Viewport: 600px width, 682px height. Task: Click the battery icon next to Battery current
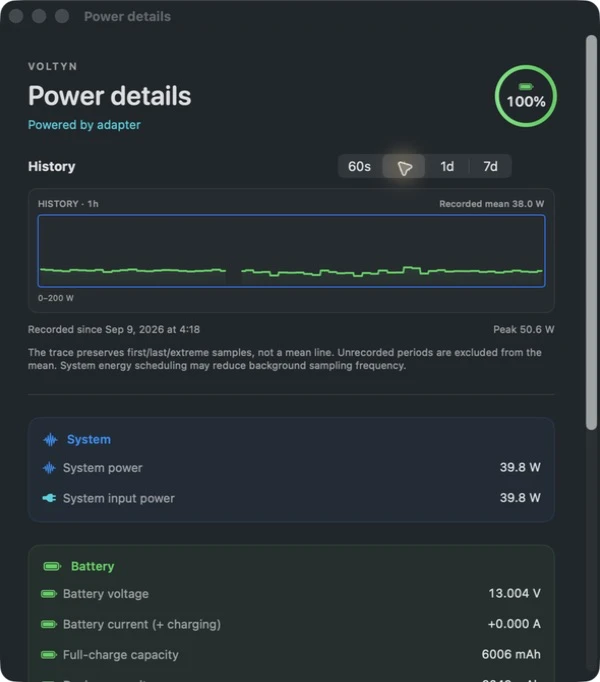click(x=49, y=624)
